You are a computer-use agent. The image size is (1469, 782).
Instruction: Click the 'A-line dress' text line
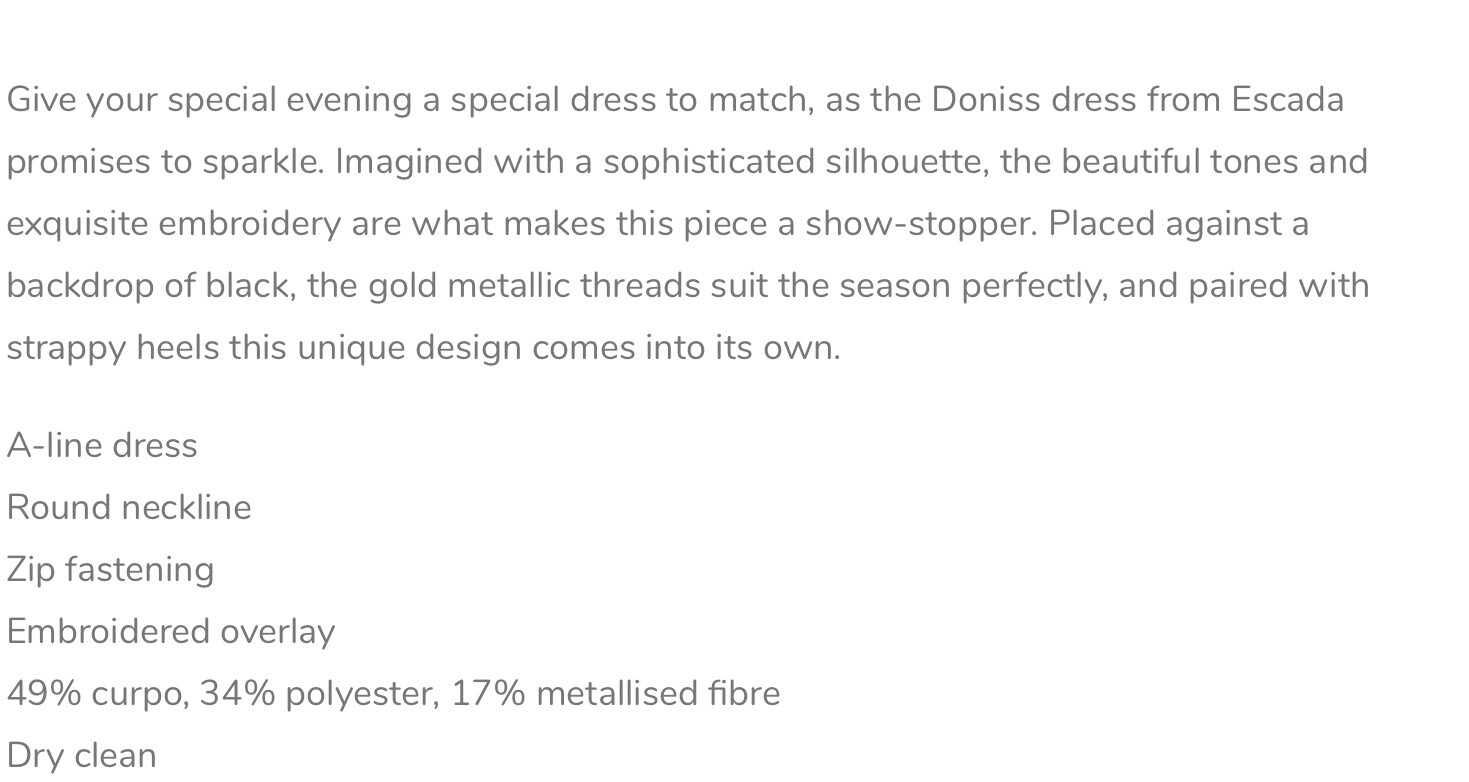click(102, 445)
